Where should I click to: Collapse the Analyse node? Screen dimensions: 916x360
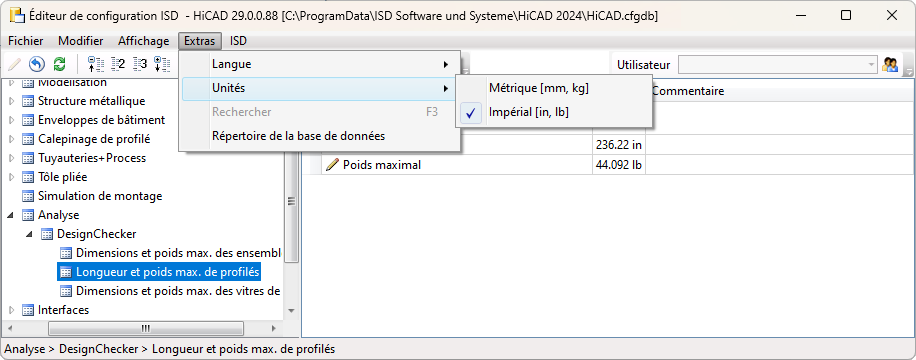[x=11, y=215]
